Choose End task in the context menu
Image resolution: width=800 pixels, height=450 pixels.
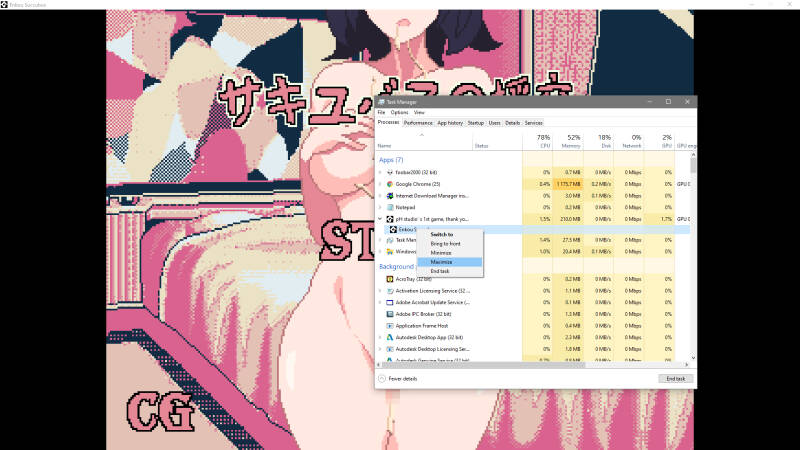[449, 271]
